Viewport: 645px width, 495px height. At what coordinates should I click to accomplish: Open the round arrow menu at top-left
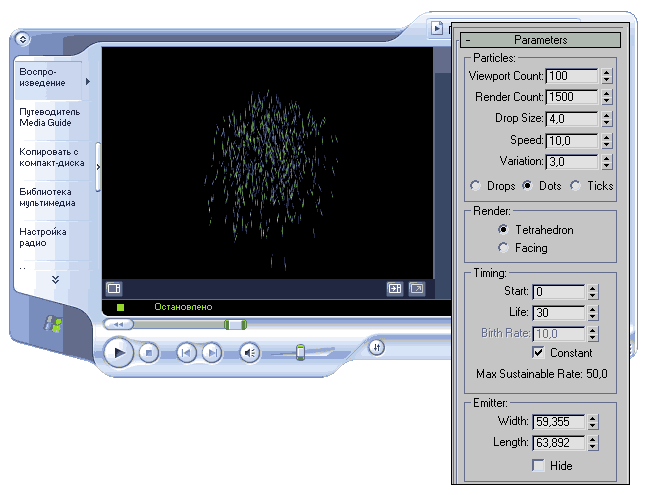coord(23,40)
